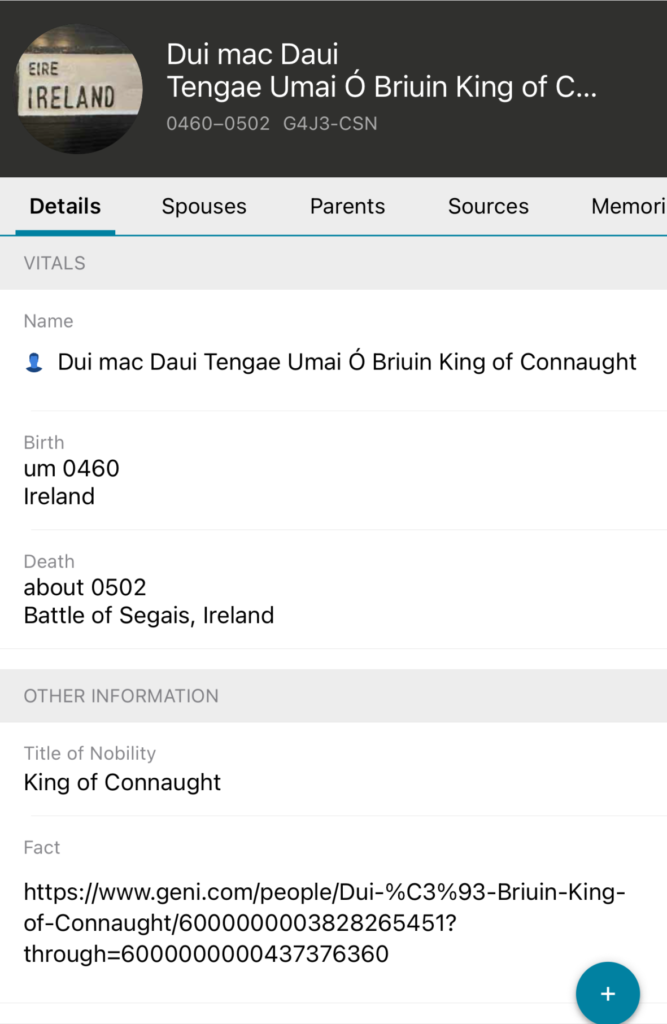Go to the Parents tab
Viewport: 667px width, 1024px height.
click(x=347, y=207)
